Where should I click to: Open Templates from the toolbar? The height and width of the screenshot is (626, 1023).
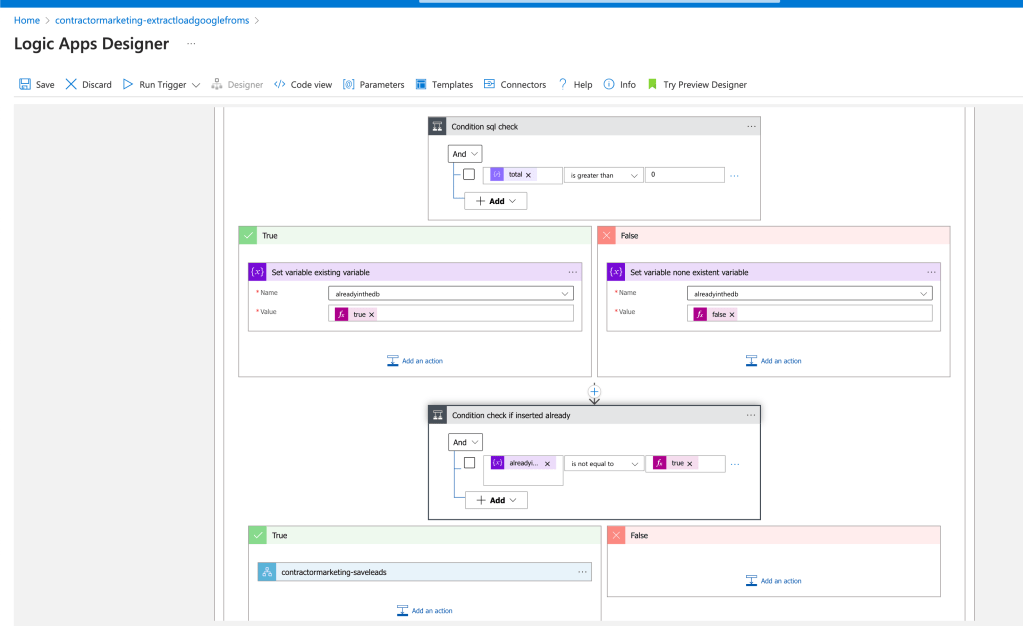[x=444, y=84]
